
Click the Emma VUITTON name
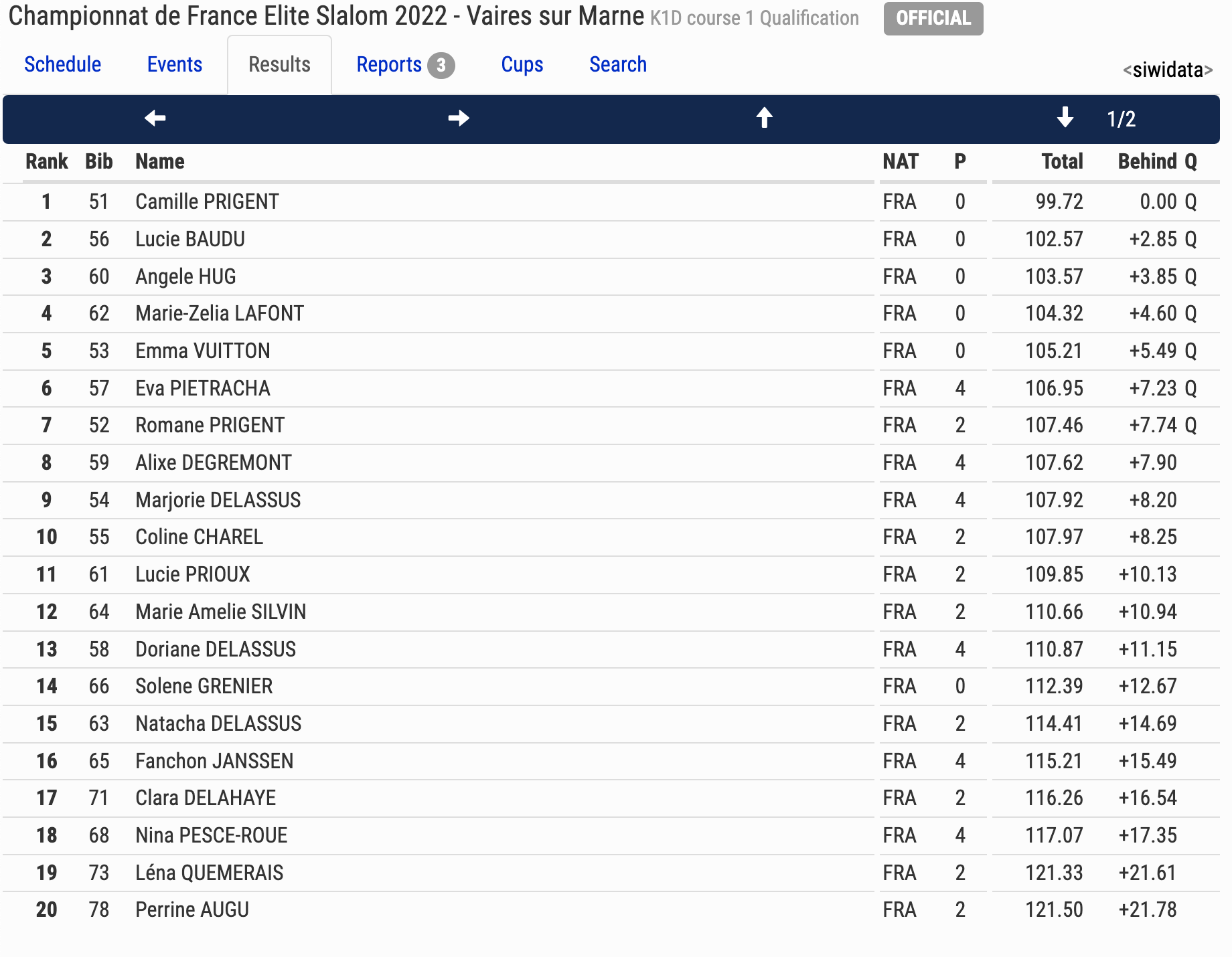[x=203, y=351]
